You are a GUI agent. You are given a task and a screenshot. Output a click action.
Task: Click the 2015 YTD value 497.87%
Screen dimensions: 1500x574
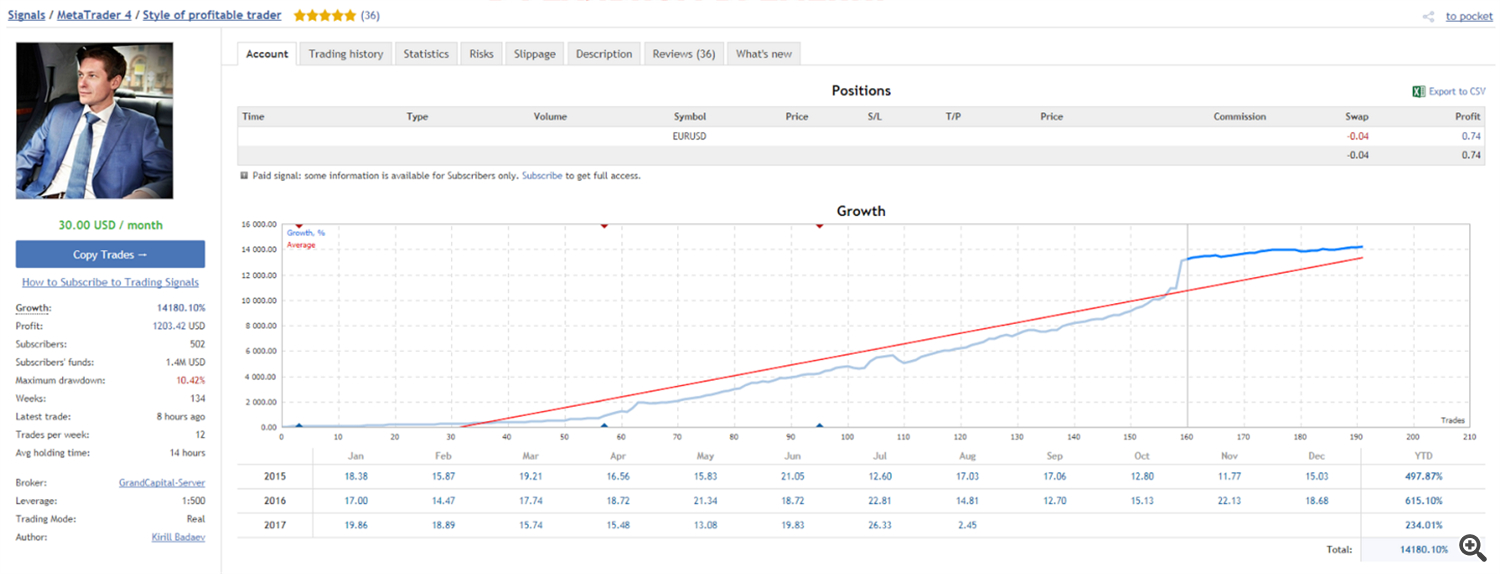coord(1424,477)
